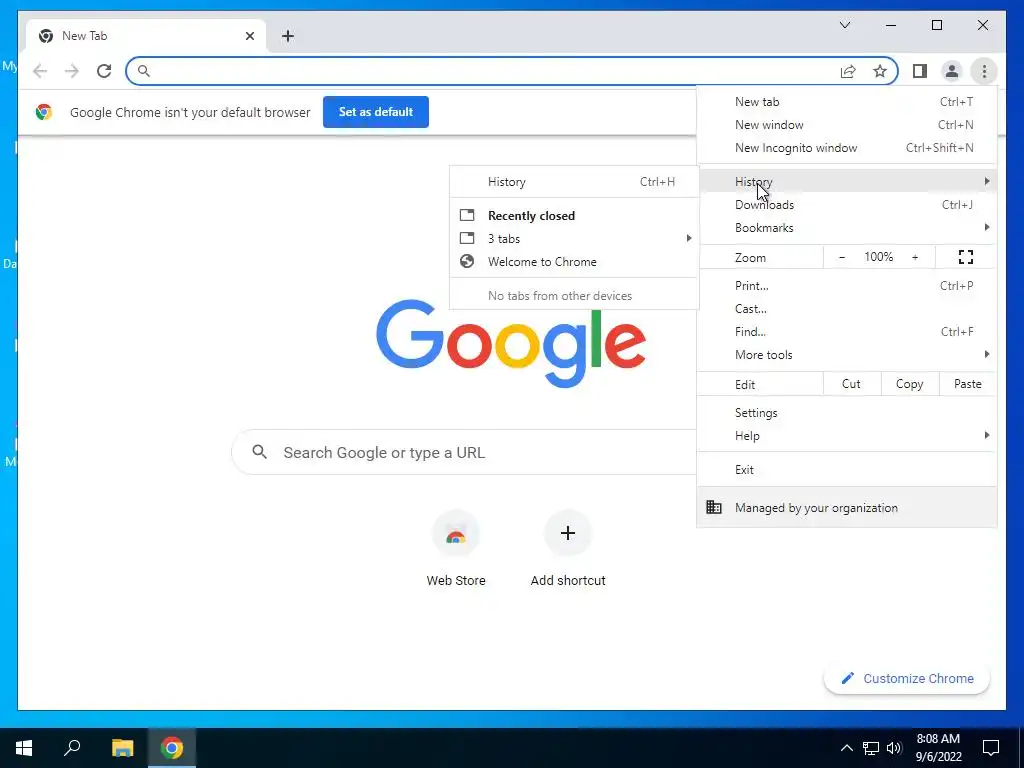This screenshot has width=1024, height=768.
Task: Open Downloads from the menu
Action: [x=846, y=204]
